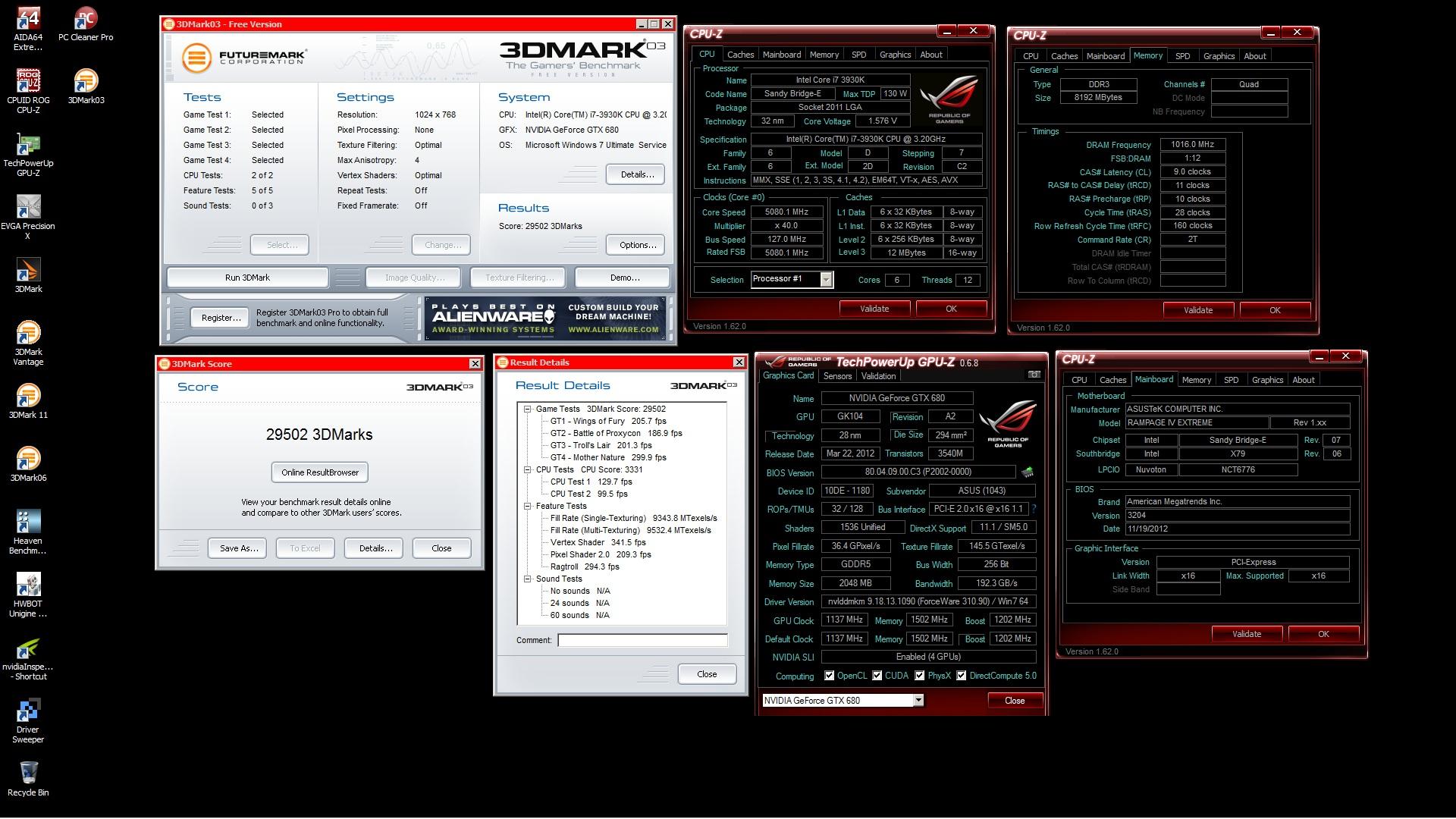The height and width of the screenshot is (819, 1456).
Task: Click Close in GPU-Z window
Action: coord(1015,701)
